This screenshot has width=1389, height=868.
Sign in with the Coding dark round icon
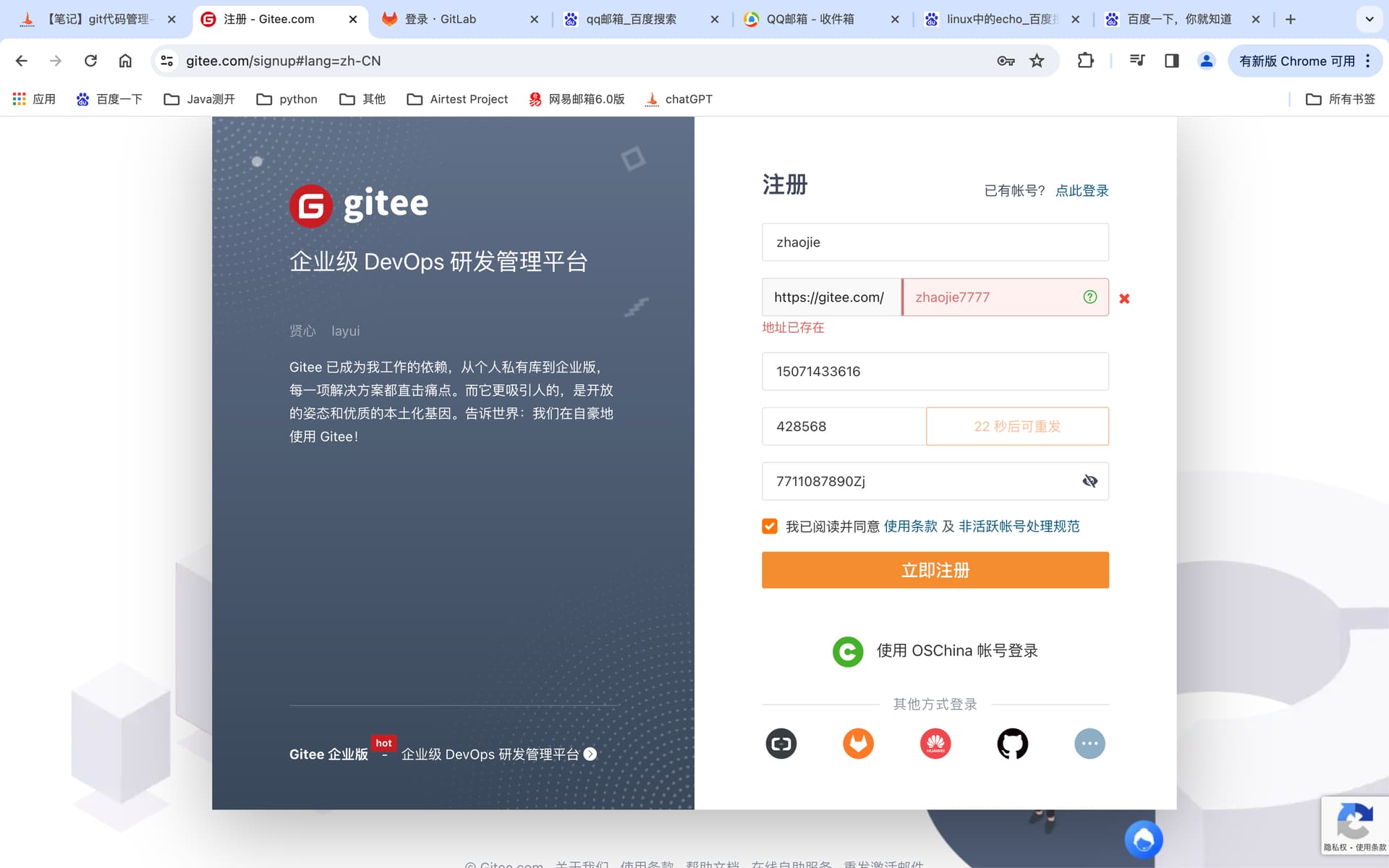(781, 744)
